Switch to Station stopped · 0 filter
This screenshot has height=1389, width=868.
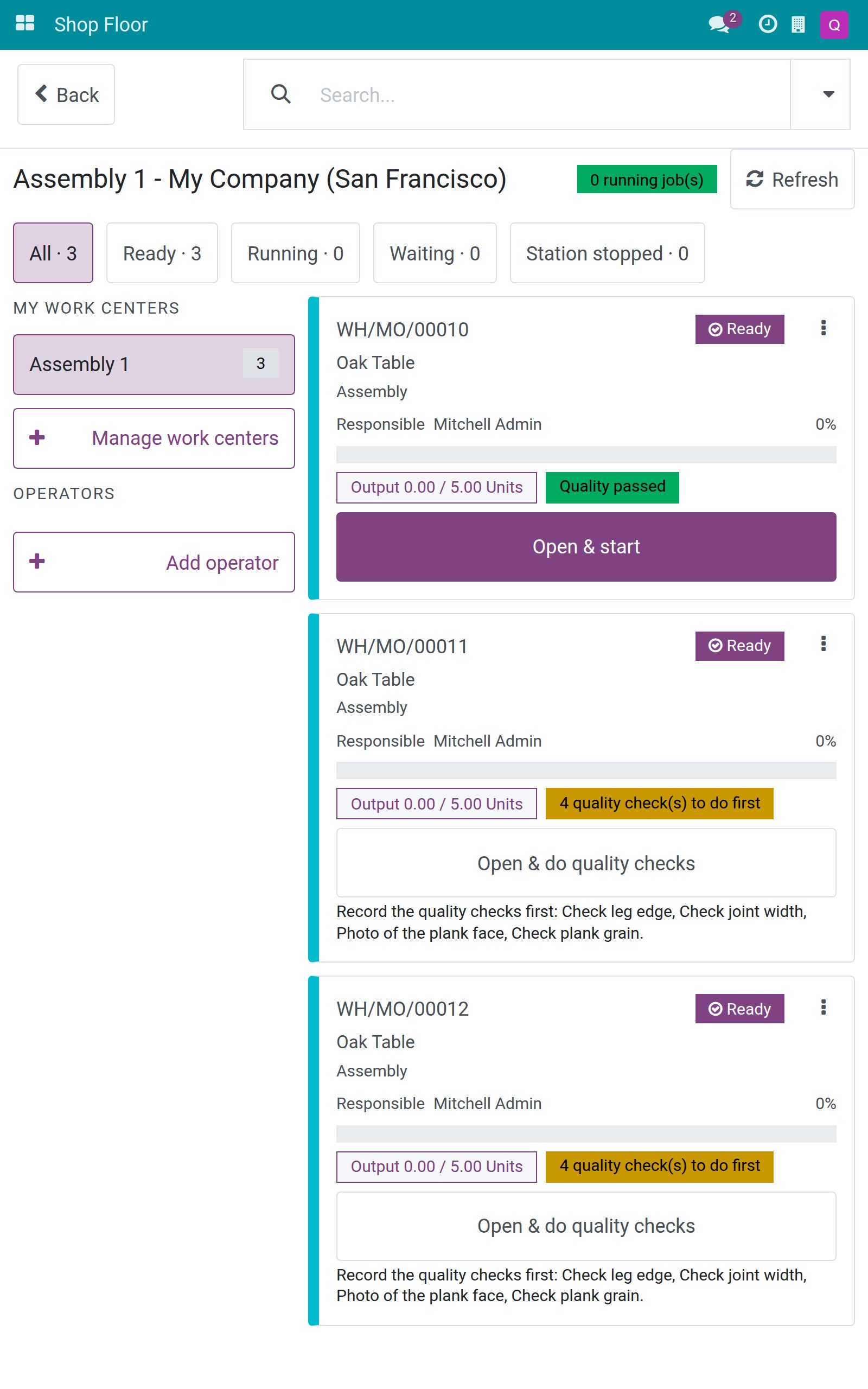607,253
